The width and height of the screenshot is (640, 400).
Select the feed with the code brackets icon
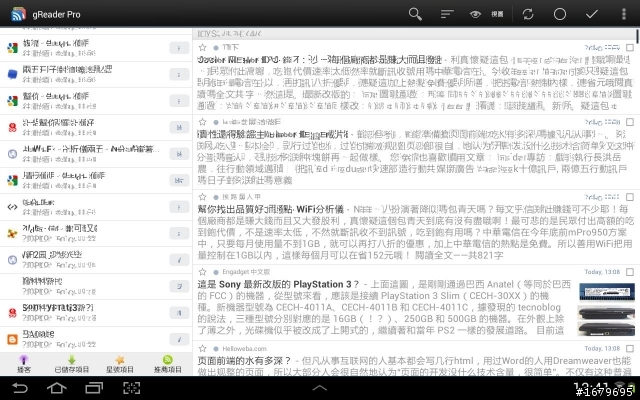pos(96,207)
